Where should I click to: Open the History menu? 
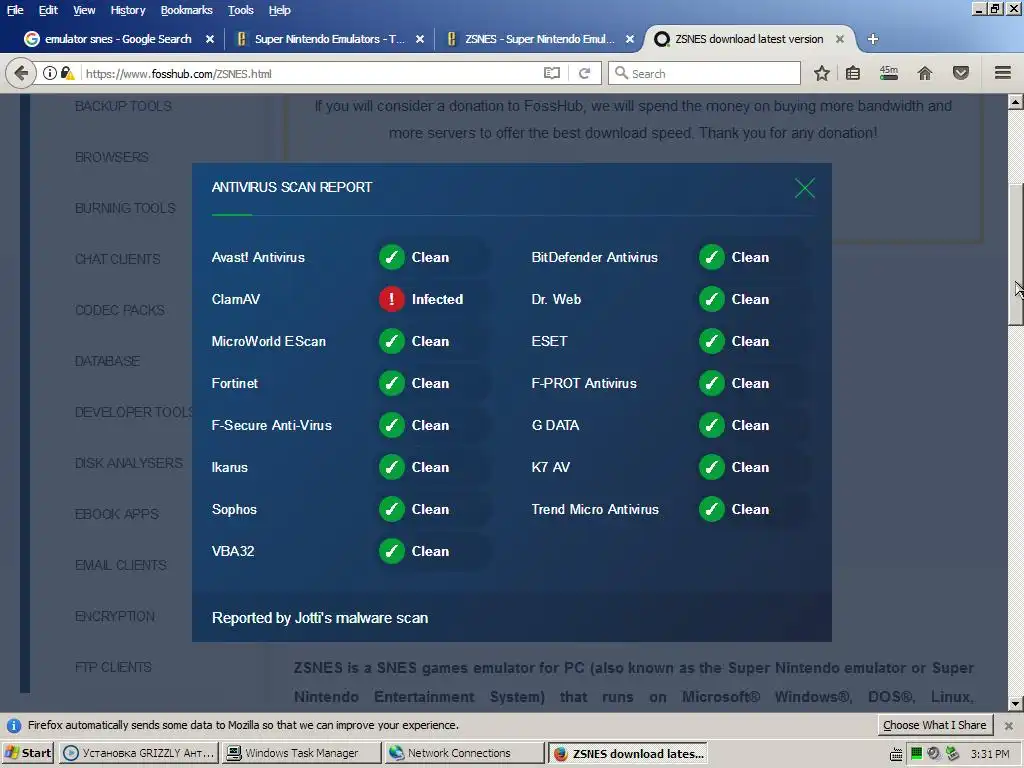pyautogui.click(x=127, y=10)
